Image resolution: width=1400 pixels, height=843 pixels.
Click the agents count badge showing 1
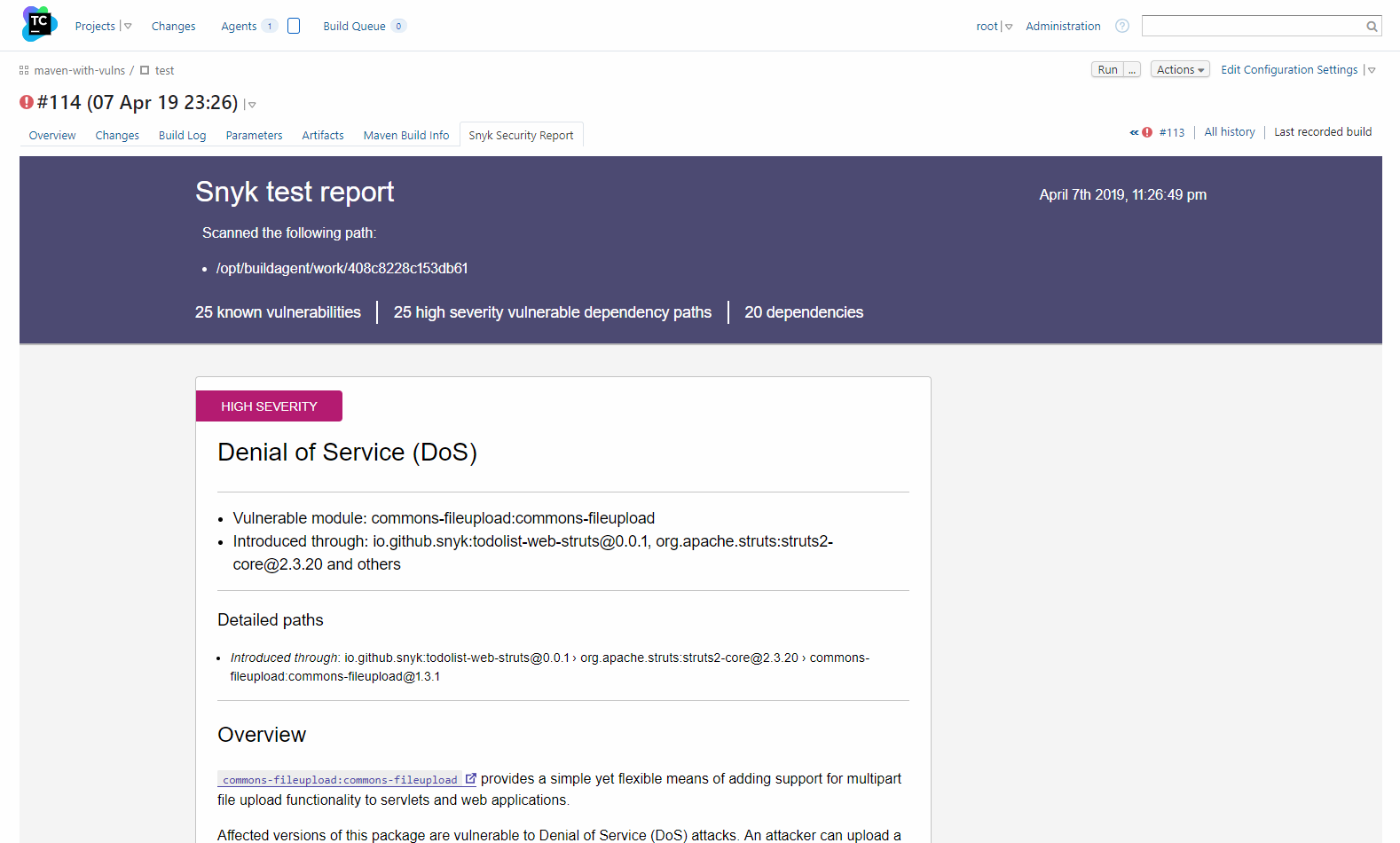pos(270,26)
